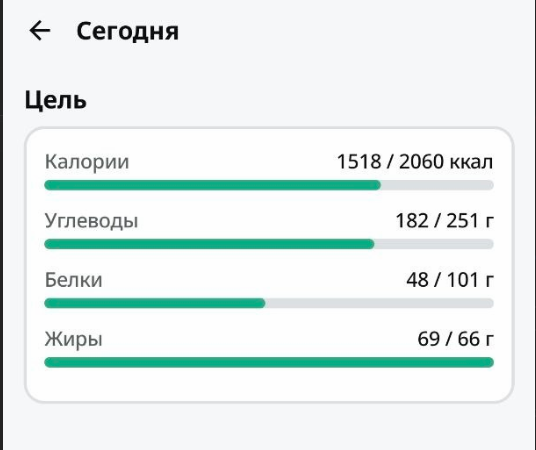The image size is (536, 450).
Task: Tap the 48 / 101 г value
Action: tap(450, 280)
